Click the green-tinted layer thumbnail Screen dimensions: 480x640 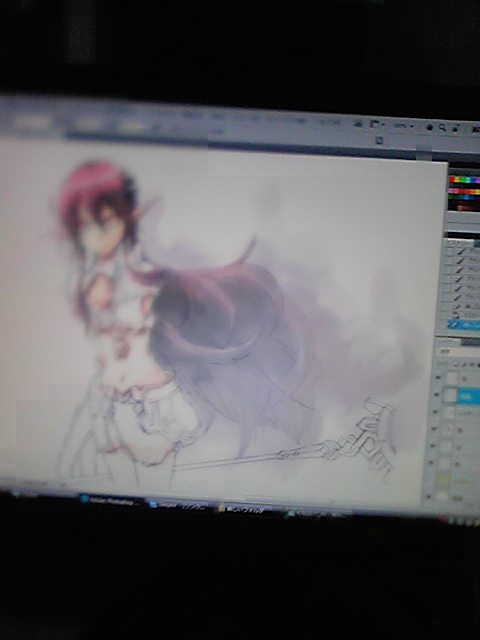tap(444, 482)
